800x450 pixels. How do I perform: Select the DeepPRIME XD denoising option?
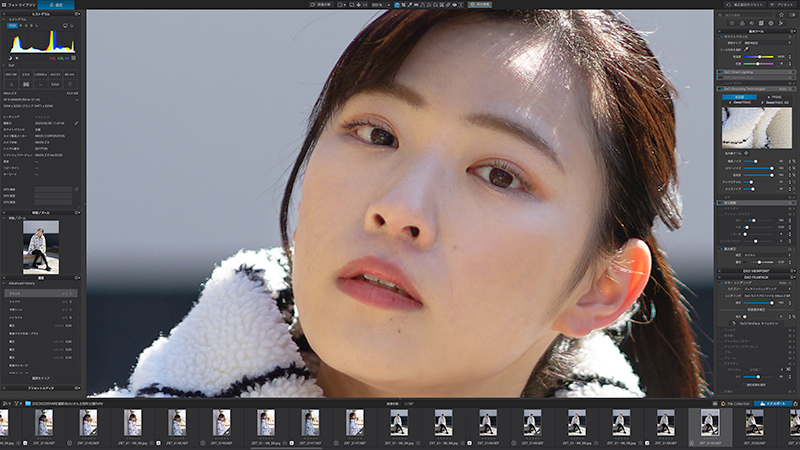(x=776, y=103)
